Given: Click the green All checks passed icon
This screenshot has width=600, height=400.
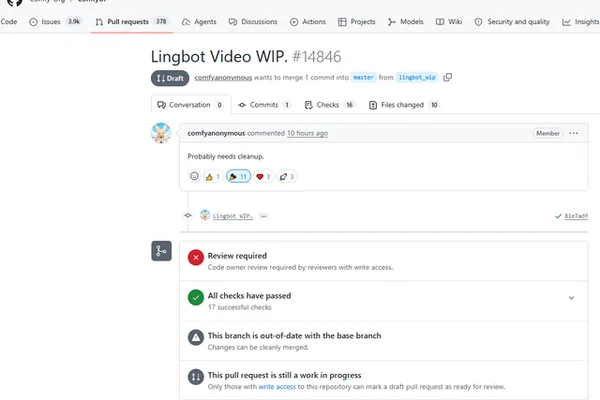Looking at the screenshot, I should click(196, 297).
